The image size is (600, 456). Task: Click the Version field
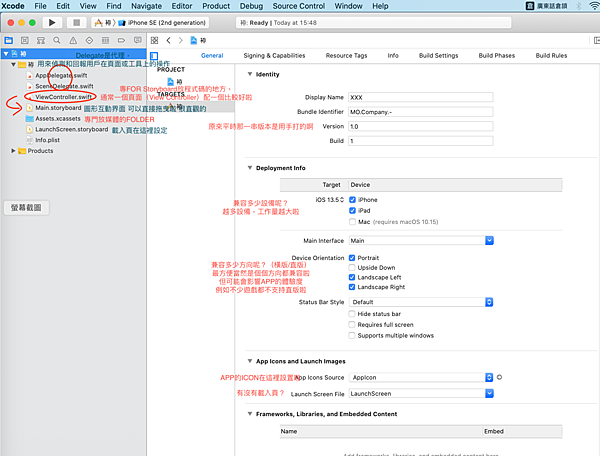pos(421,126)
